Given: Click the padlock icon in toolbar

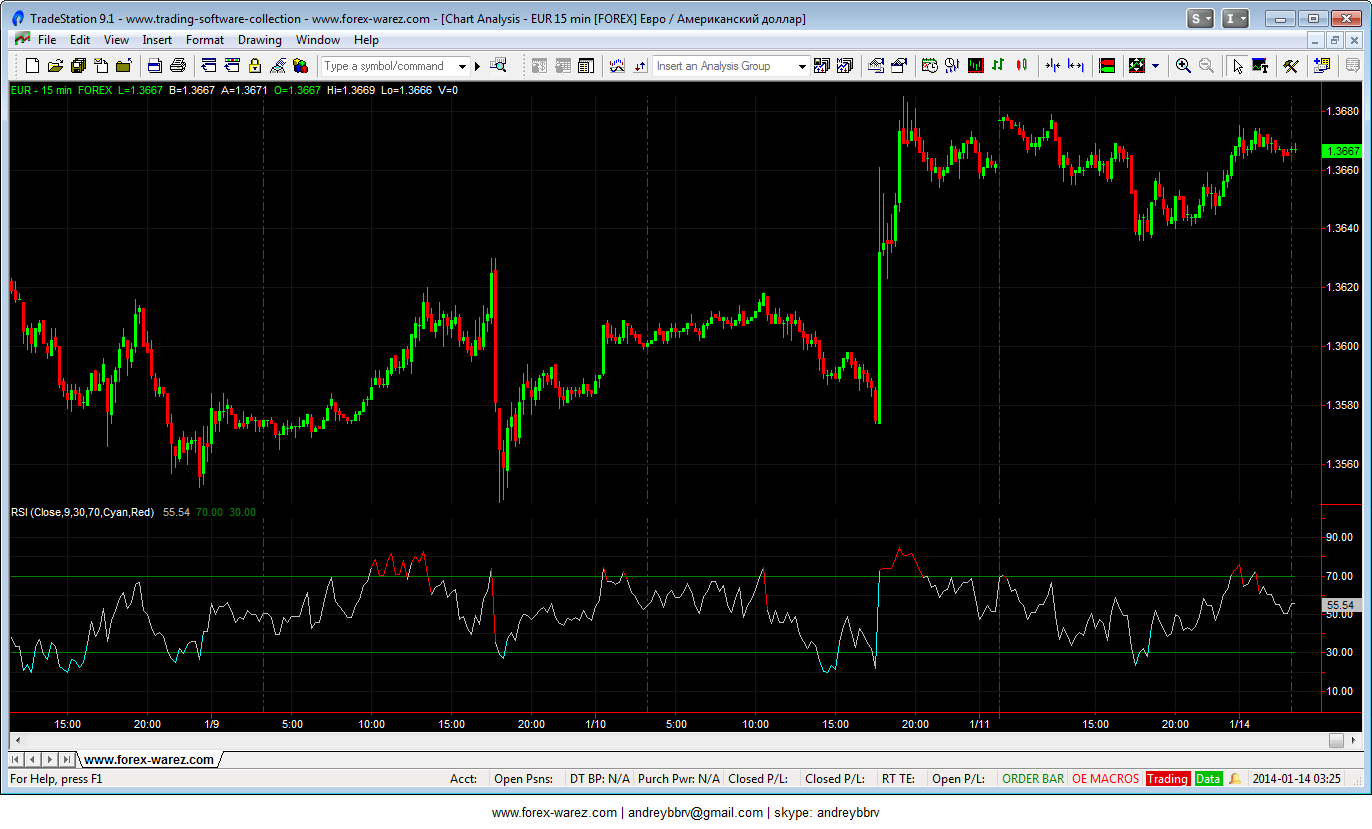Looking at the screenshot, I should pos(255,66).
